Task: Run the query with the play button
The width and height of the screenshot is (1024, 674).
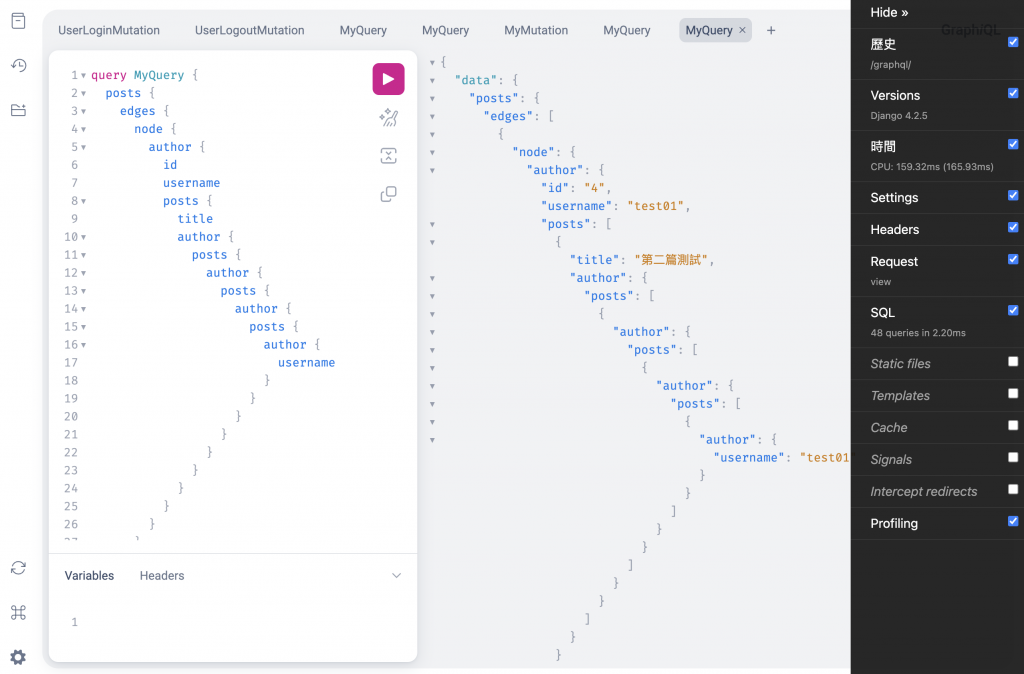Action: coord(389,79)
